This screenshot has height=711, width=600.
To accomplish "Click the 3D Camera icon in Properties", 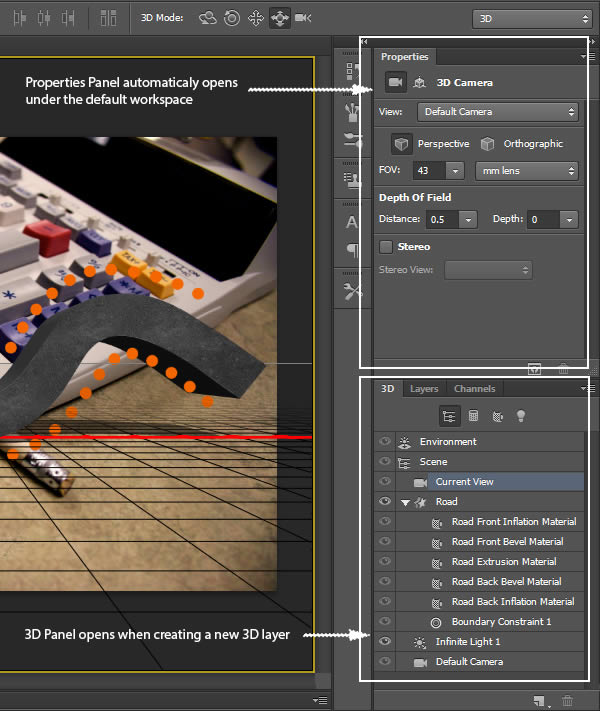I will (395, 83).
